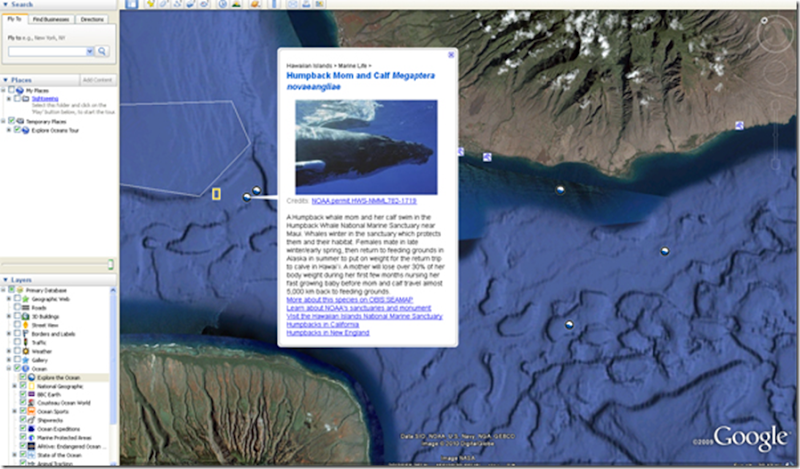Select the Cousteau Ocean World layer row
The width and height of the screenshot is (800, 469).
pos(63,403)
